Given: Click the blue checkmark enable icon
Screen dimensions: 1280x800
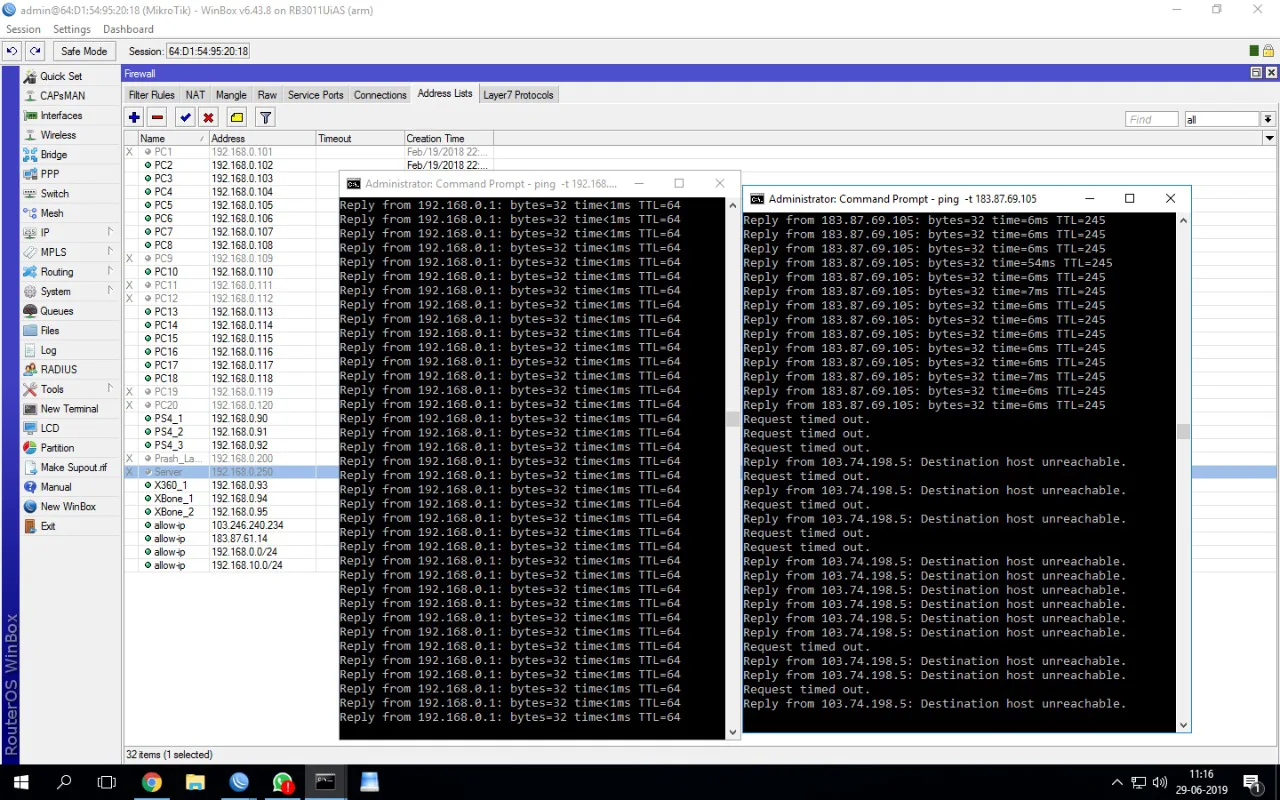Looking at the screenshot, I should click(x=185, y=117).
